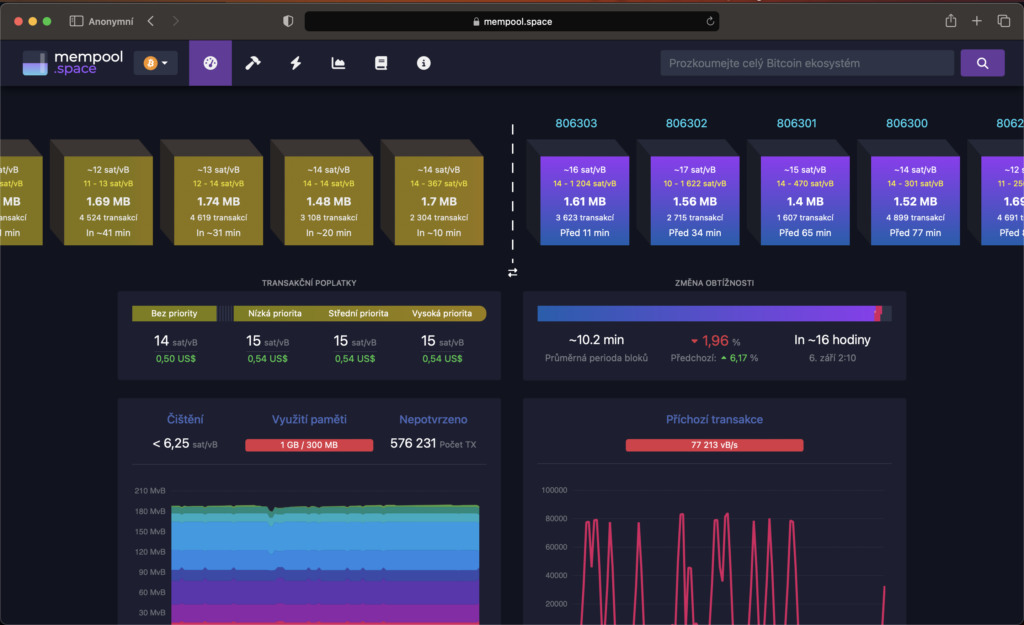Click the swap arrows under the dashed divider
This screenshot has width=1024, height=625.
pos(513,272)
